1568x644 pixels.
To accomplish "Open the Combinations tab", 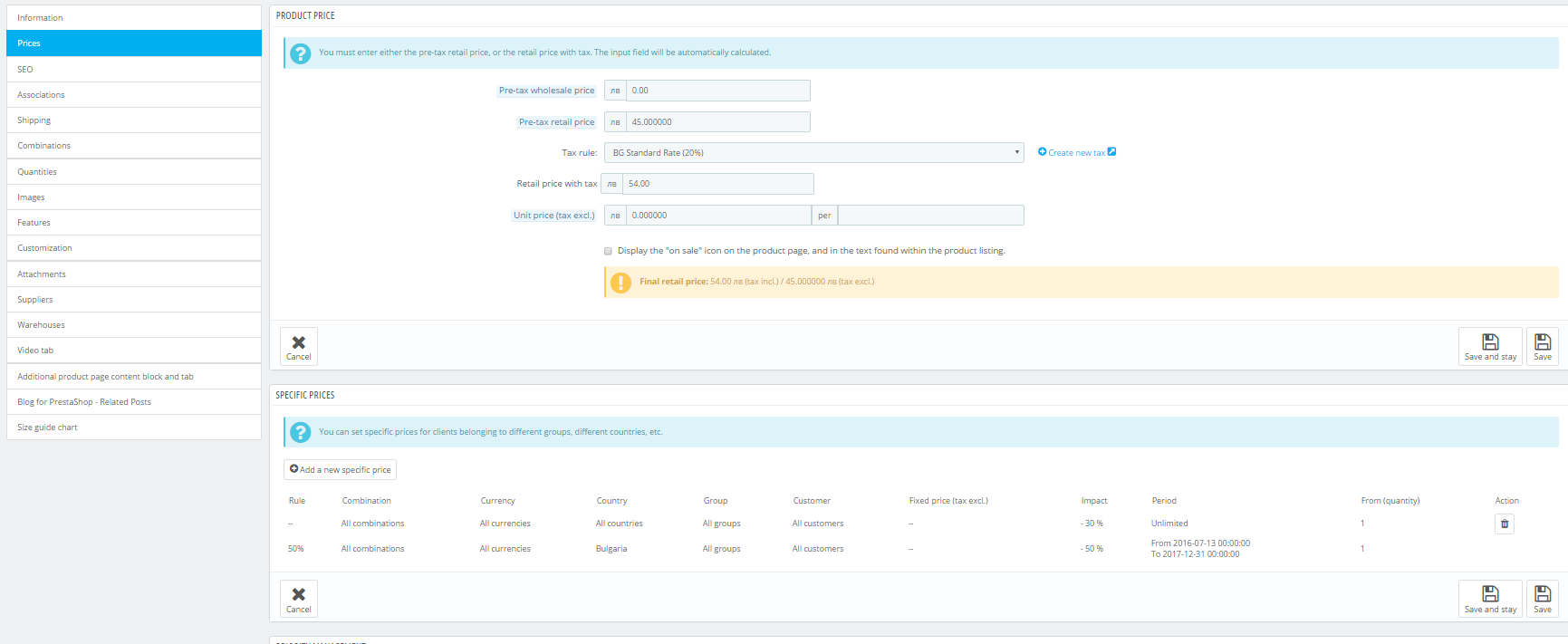I will coord(134,146).
